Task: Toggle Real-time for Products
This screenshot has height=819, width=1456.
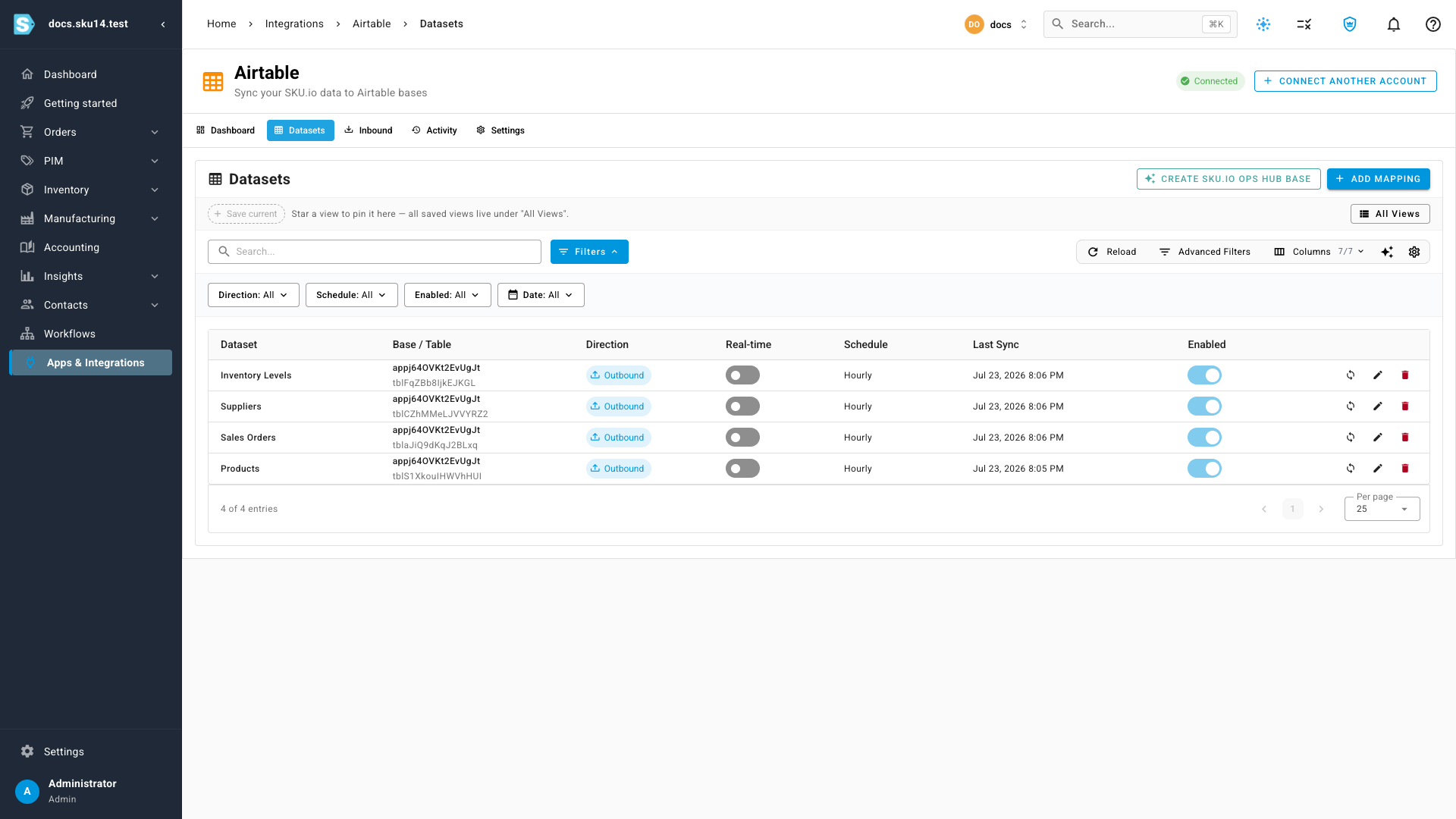Action: tap(742, 469)
